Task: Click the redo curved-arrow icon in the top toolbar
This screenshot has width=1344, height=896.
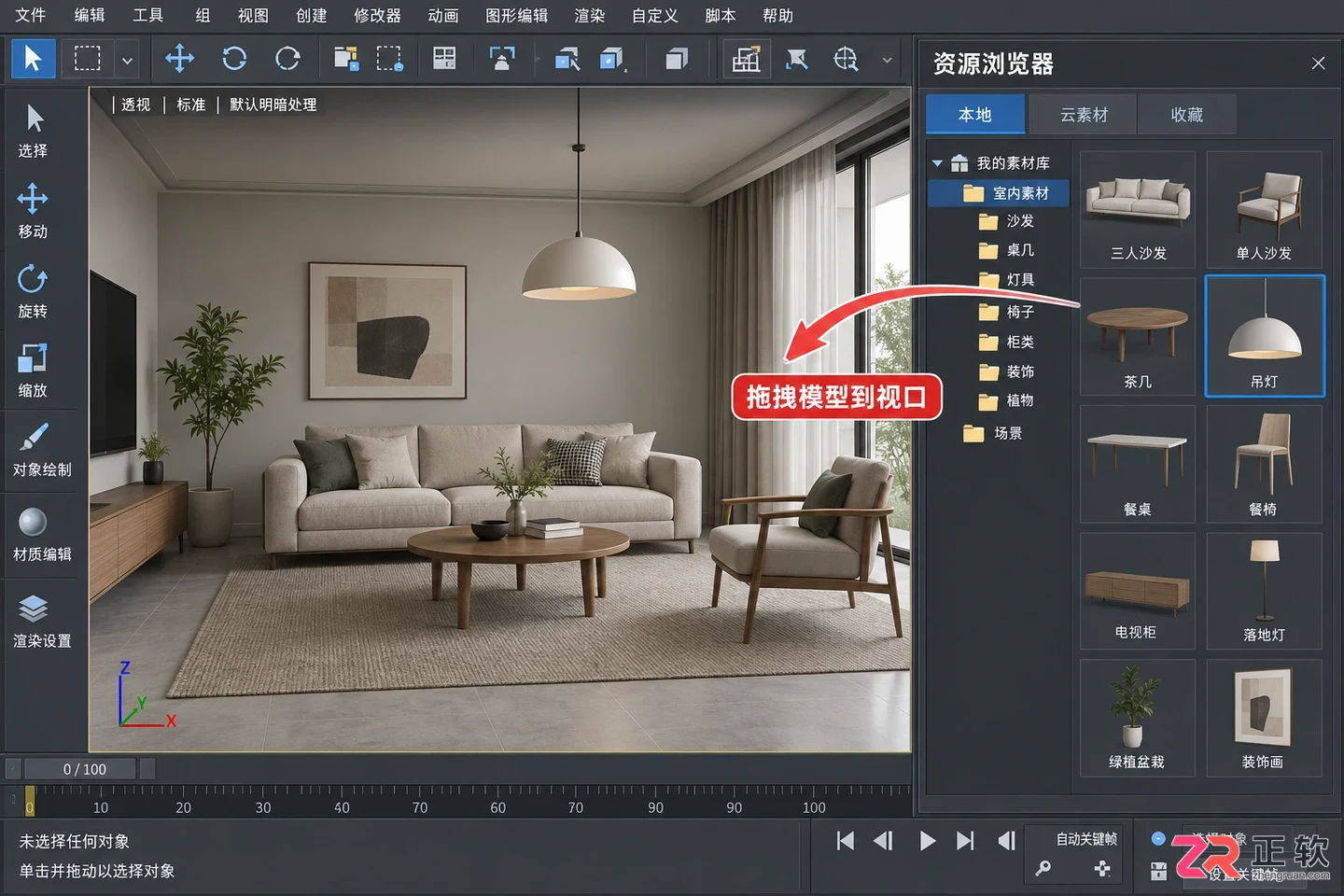Action: pos(287,59)
